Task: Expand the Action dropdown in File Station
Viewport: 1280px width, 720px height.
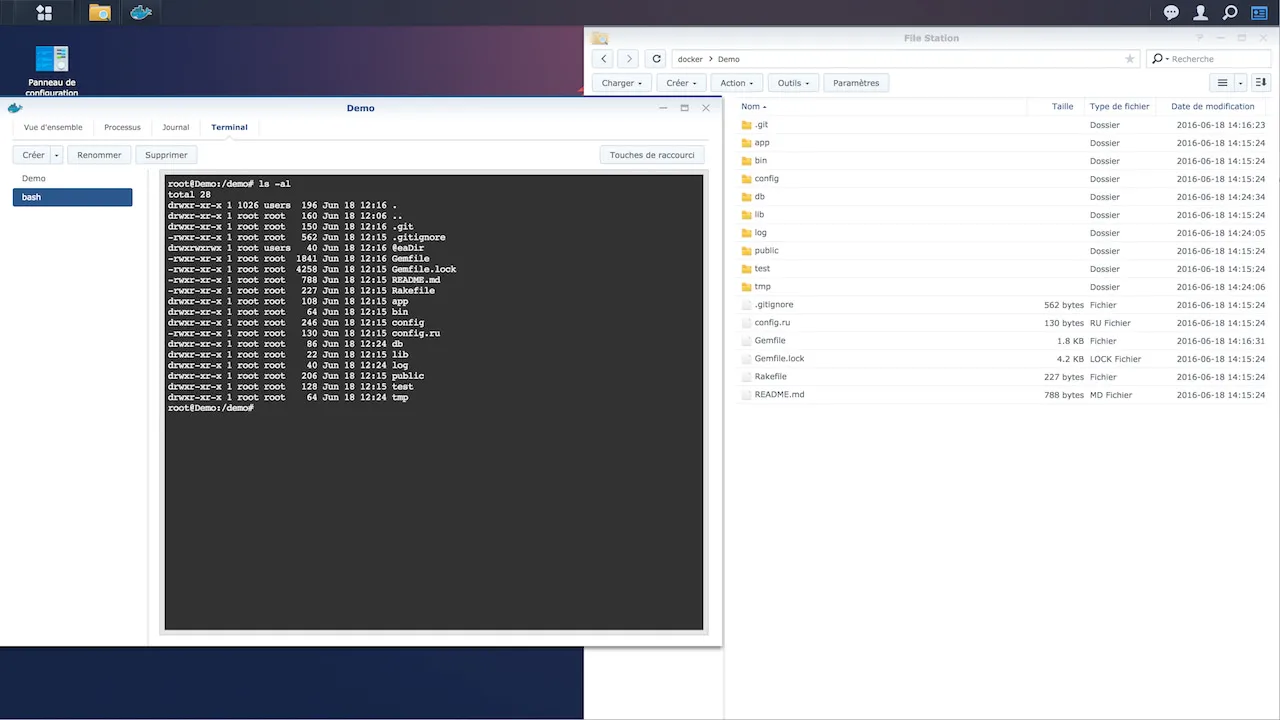Action: (x=737, y=83)
